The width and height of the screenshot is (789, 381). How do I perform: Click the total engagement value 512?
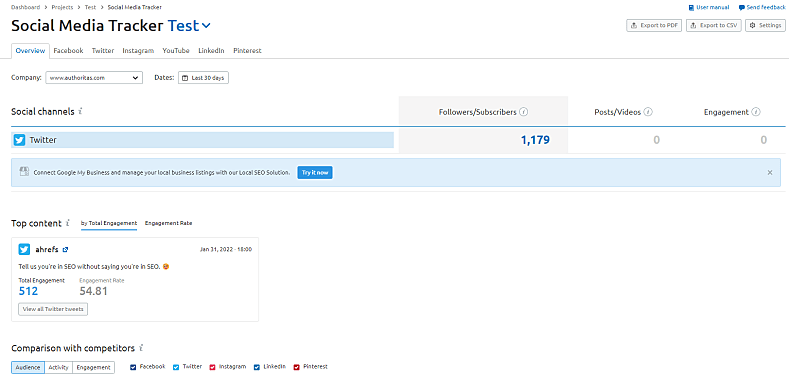[28, 291]
